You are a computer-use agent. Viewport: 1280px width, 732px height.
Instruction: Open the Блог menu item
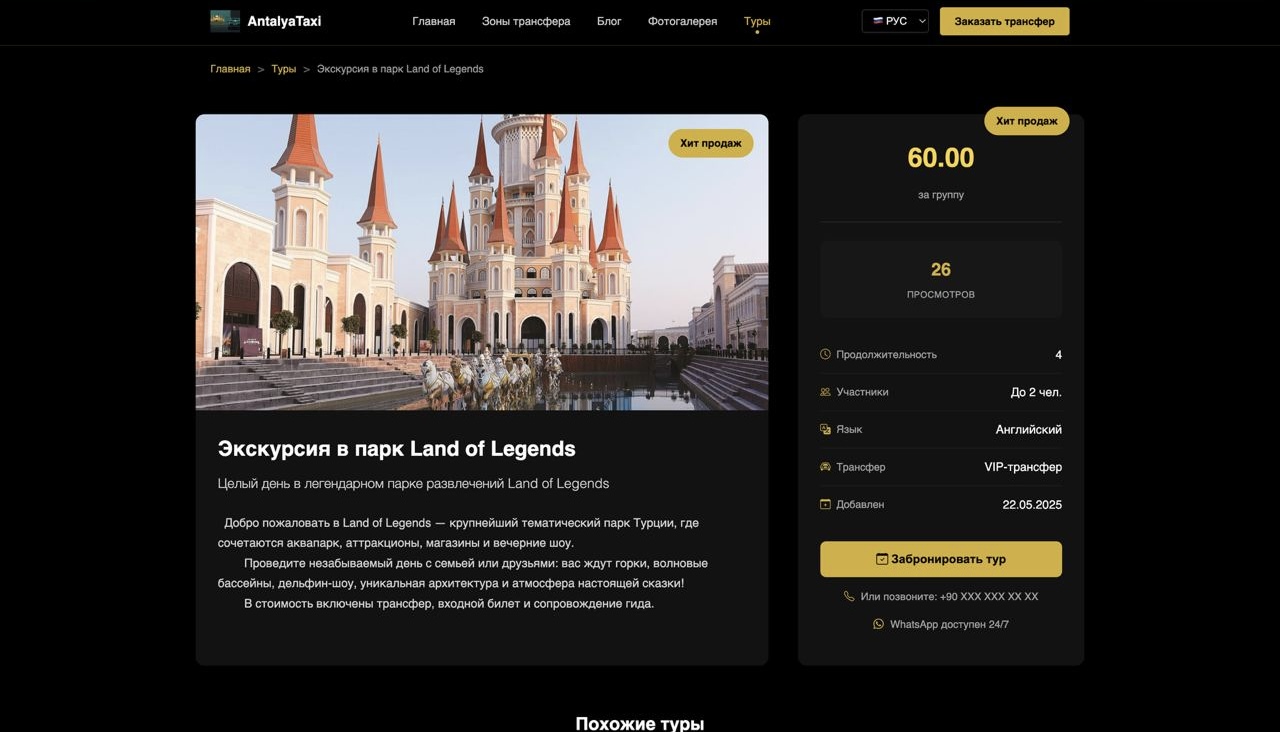tap(609, 21)
